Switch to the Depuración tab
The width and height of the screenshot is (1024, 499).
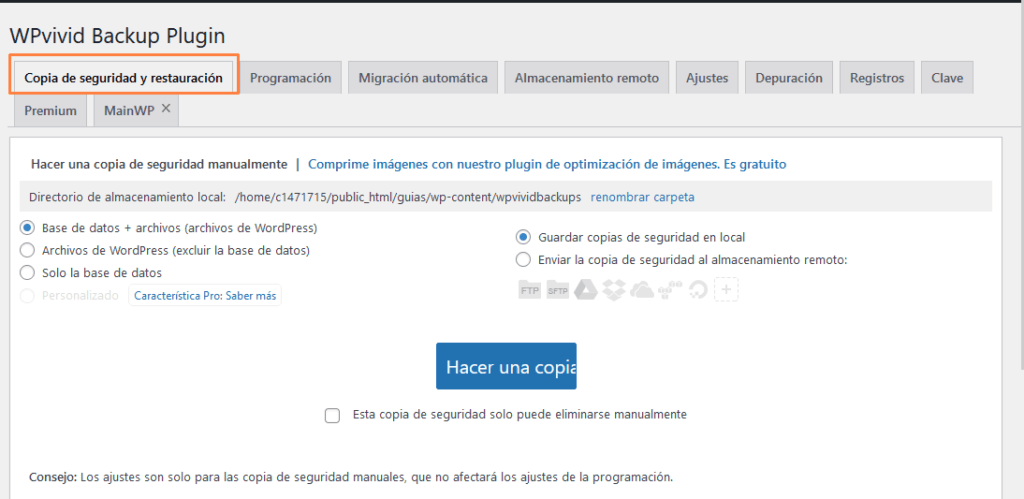coord(789,78)
